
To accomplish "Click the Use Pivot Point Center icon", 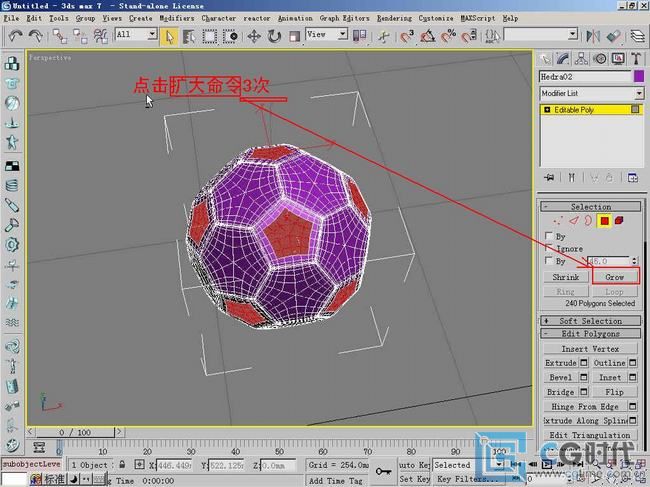I will [x=359, y=36].
